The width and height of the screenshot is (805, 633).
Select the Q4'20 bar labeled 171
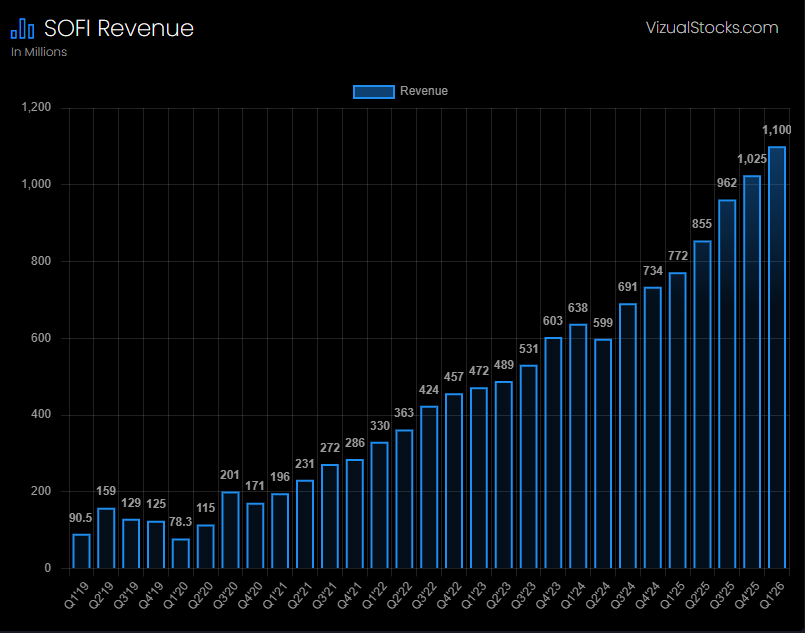coord(255,536)
